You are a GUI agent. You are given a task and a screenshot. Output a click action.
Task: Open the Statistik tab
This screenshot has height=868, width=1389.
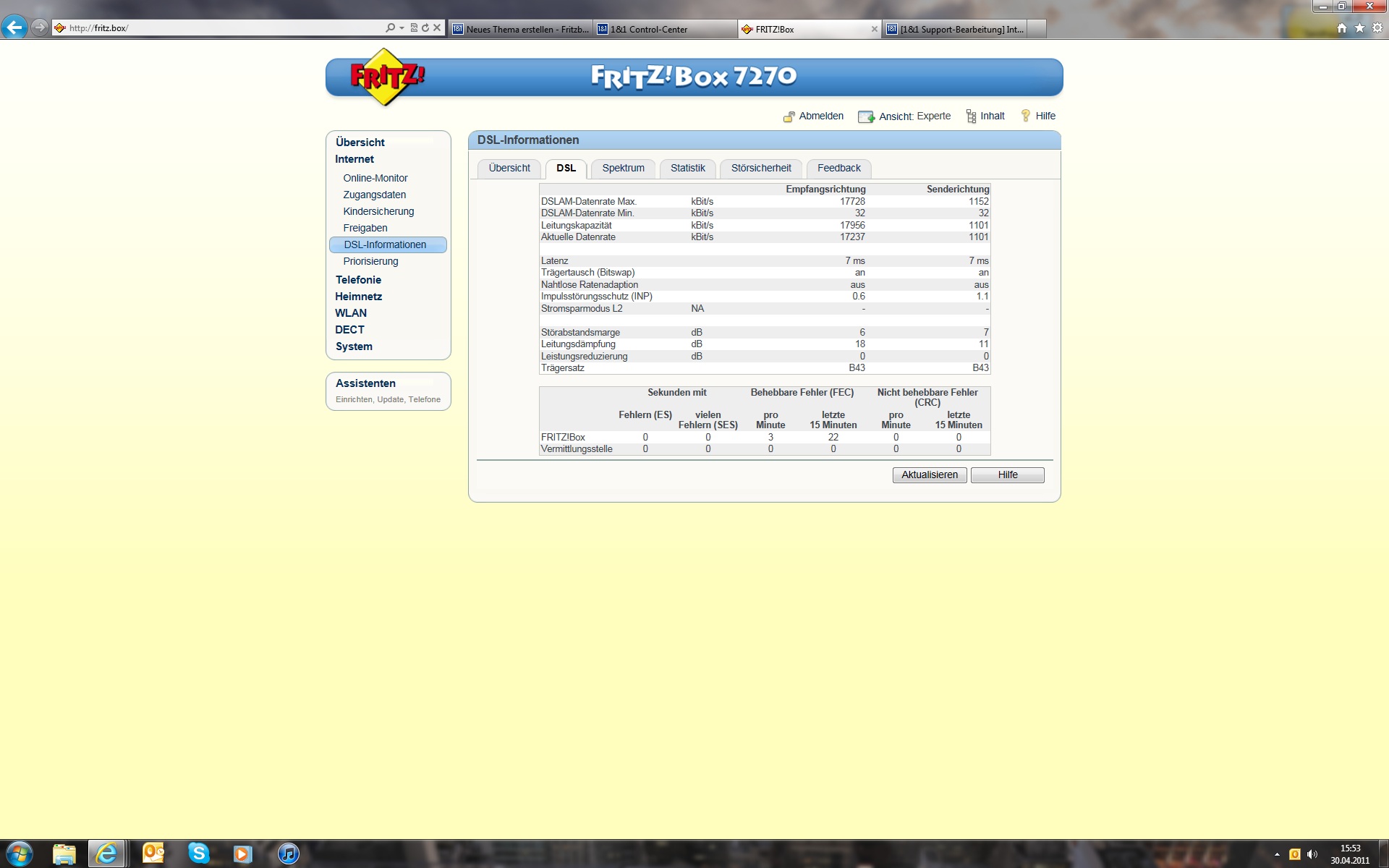click(687, 169)
